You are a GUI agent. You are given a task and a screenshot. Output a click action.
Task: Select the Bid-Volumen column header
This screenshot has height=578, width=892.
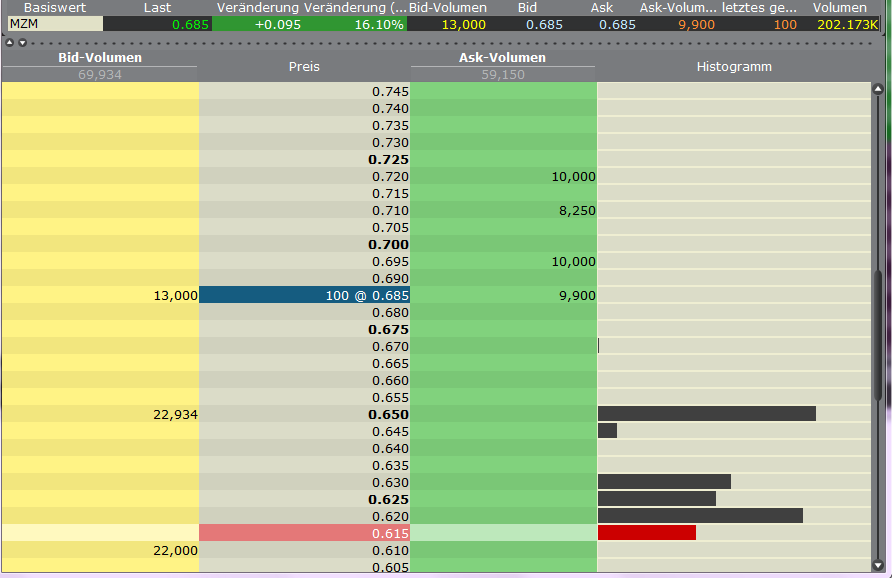tap(99, 58)
